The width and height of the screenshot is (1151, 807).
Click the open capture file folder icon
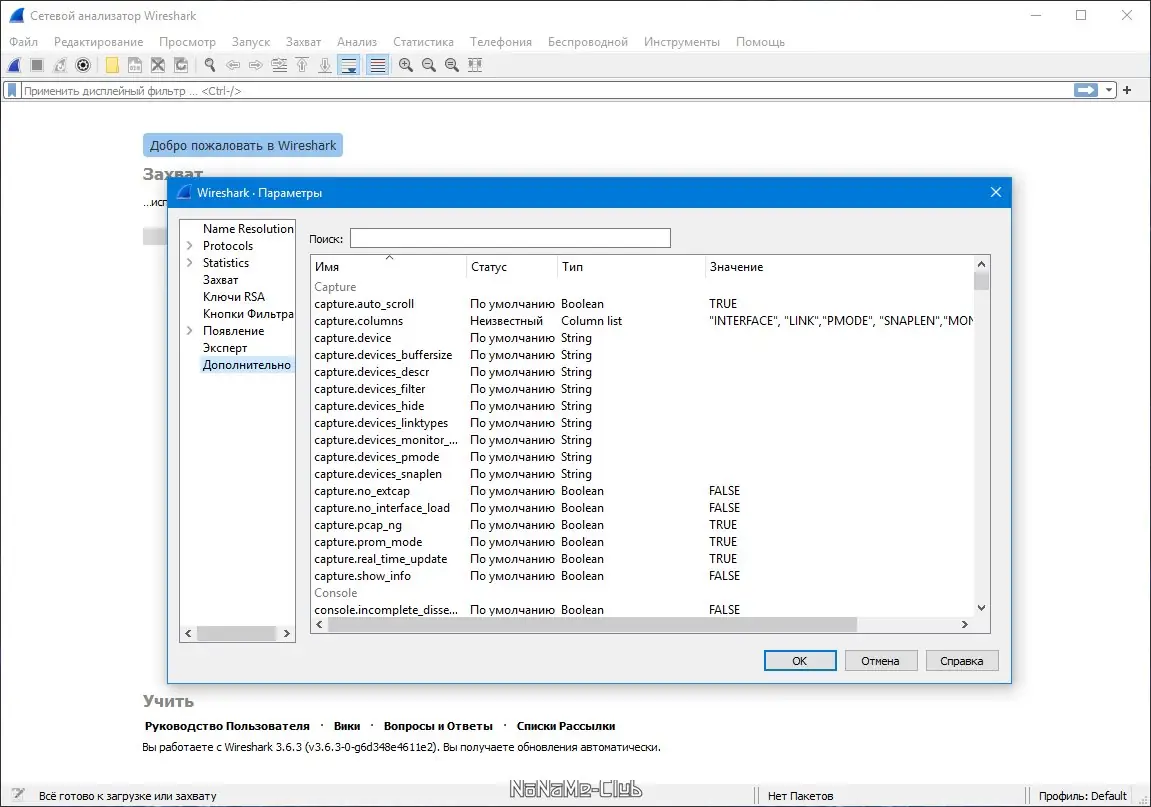(x=112, y=65)
